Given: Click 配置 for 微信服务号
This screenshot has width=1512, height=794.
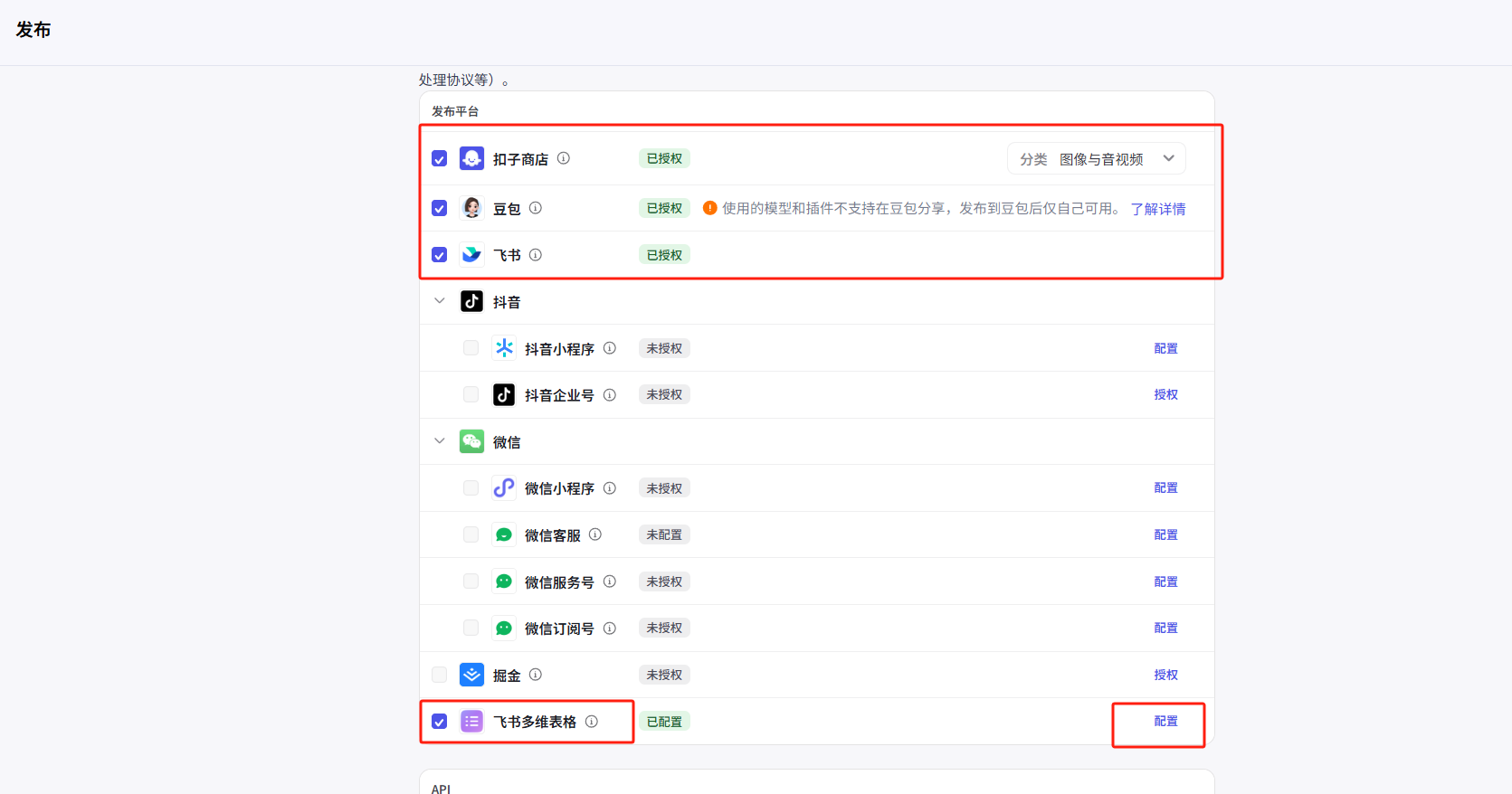Looking at the screenshot, I should coord(1166,581).
